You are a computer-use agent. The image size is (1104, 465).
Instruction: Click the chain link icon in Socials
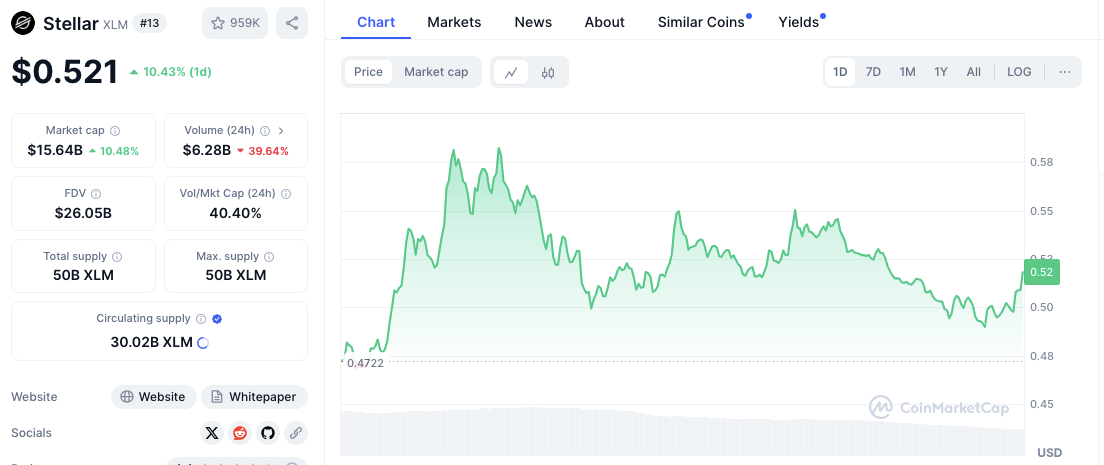coord(295,433)
